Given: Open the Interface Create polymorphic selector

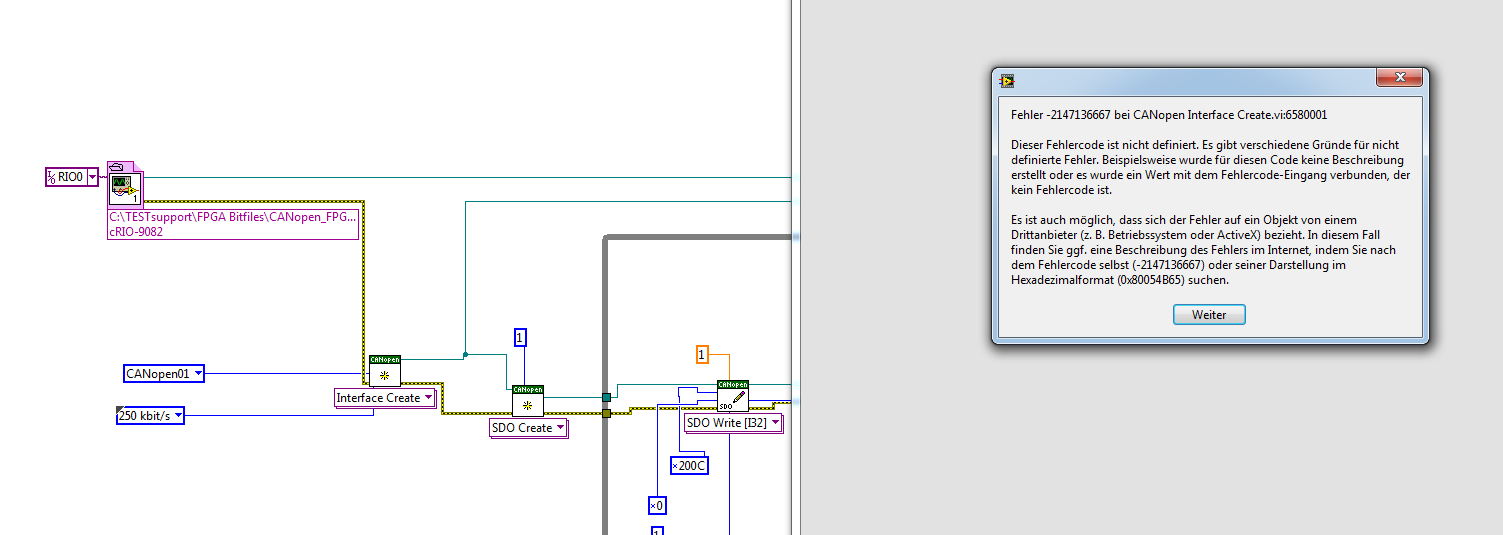Looking at the screenshot, I should 385,398.
